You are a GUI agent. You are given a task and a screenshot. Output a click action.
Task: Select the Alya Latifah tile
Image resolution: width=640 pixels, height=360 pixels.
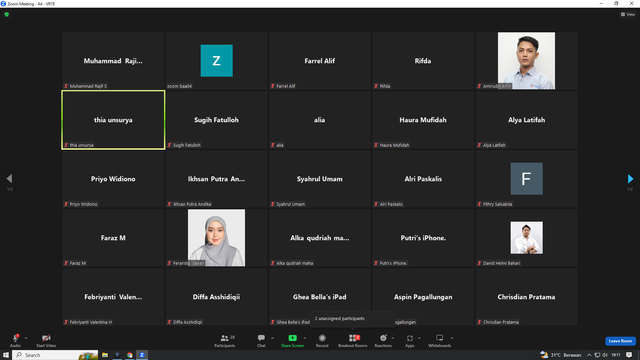(x=526, y=120)
